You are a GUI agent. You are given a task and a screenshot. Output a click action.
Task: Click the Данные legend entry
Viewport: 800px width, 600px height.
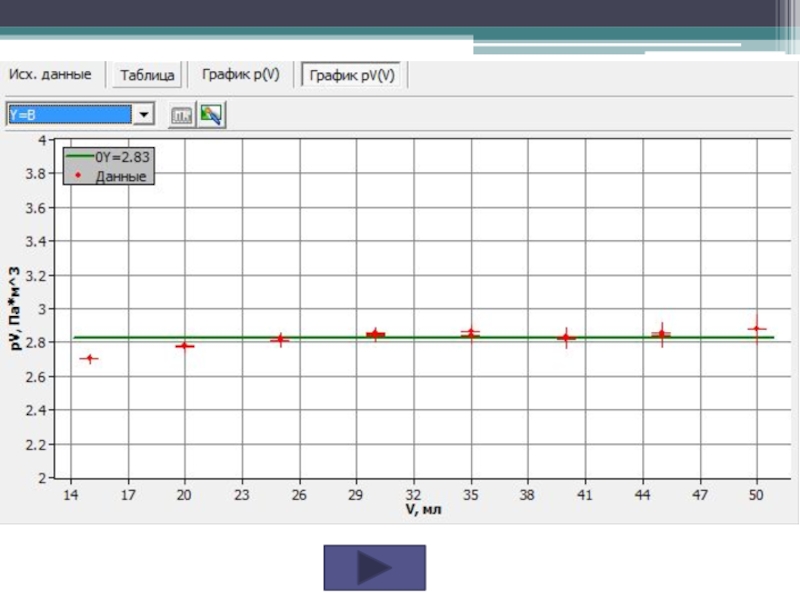click(x=109, y=176)
